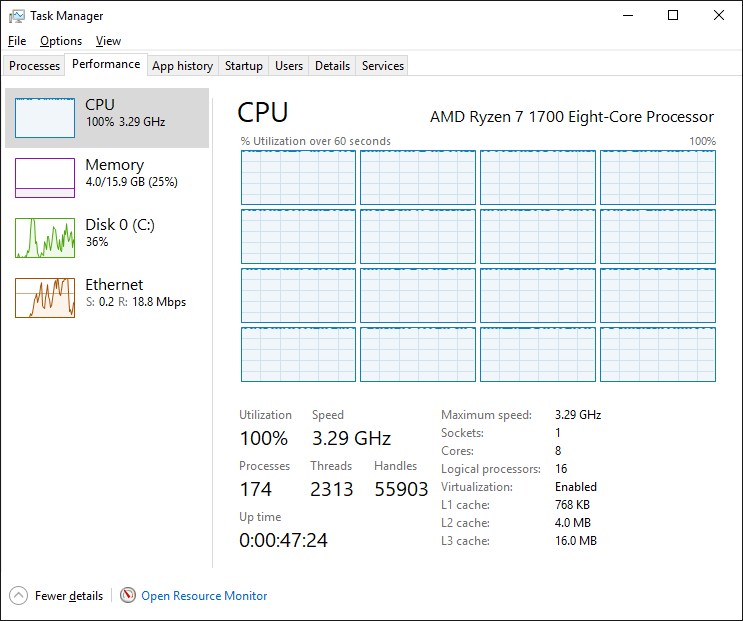Open the File menu
The height and width of the screenshot is (621, 743).
16,41
